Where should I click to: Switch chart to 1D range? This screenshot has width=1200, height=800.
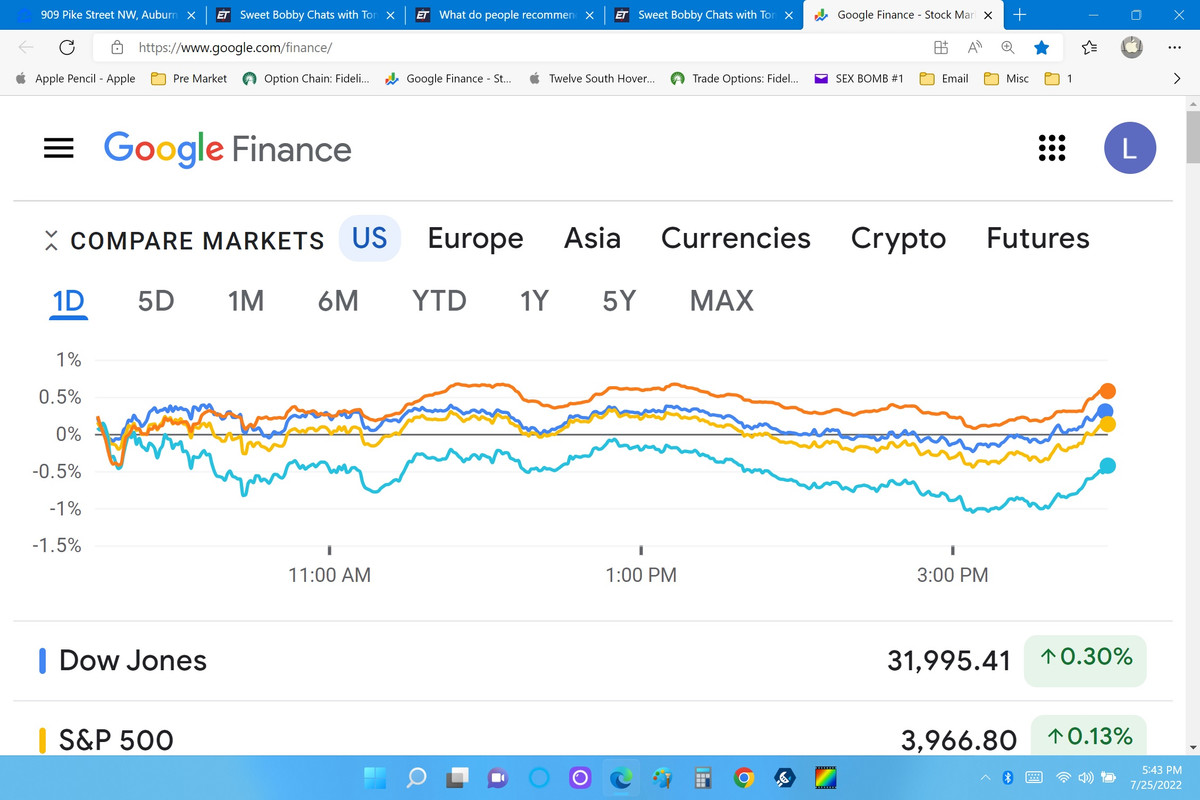pos(70,301)
